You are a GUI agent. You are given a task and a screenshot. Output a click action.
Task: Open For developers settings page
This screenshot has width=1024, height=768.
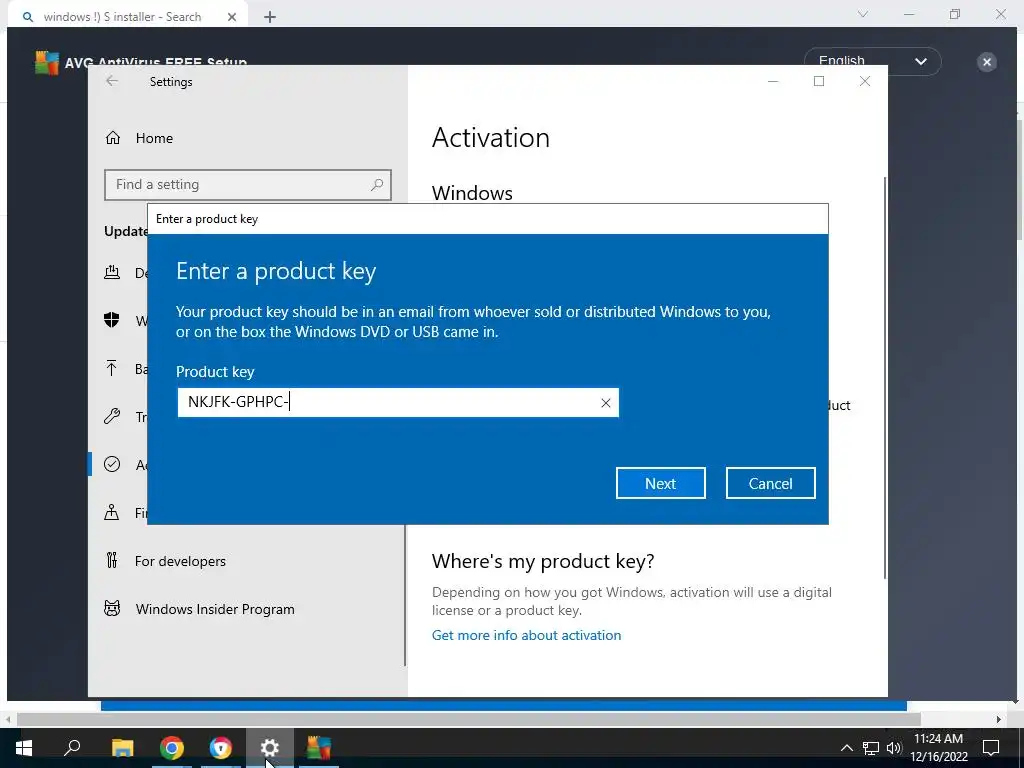tap(180, 561)
